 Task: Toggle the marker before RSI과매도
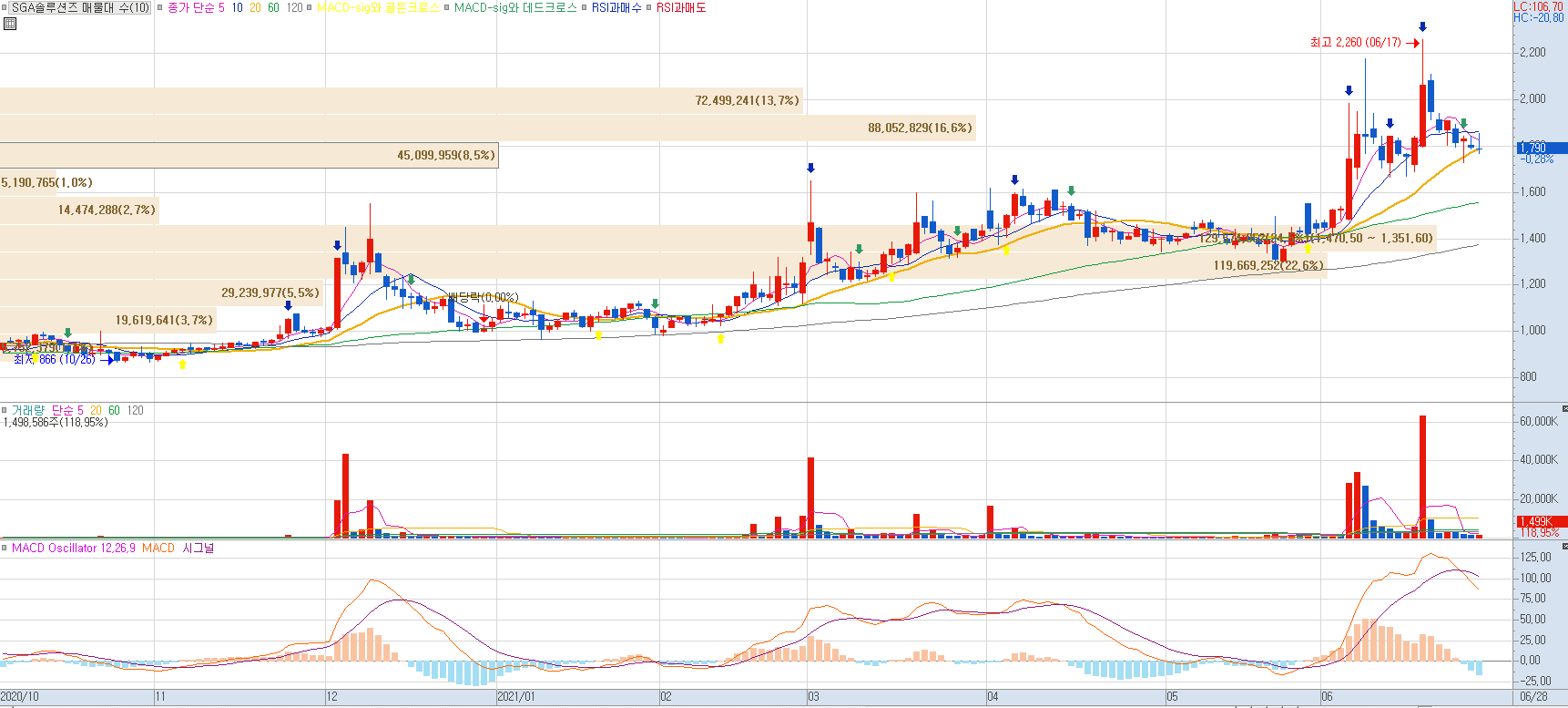point(649,7)
